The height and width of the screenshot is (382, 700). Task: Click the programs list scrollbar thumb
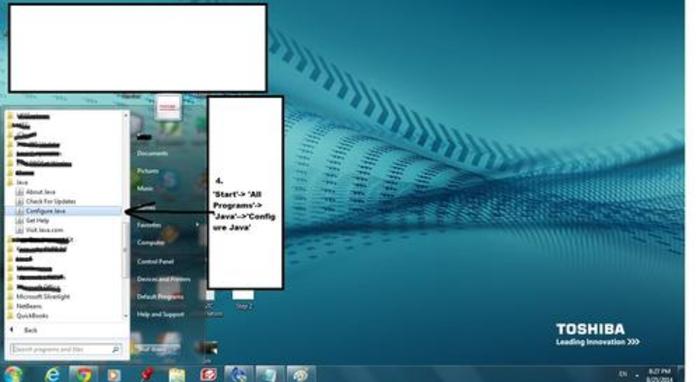pos(125,250)
